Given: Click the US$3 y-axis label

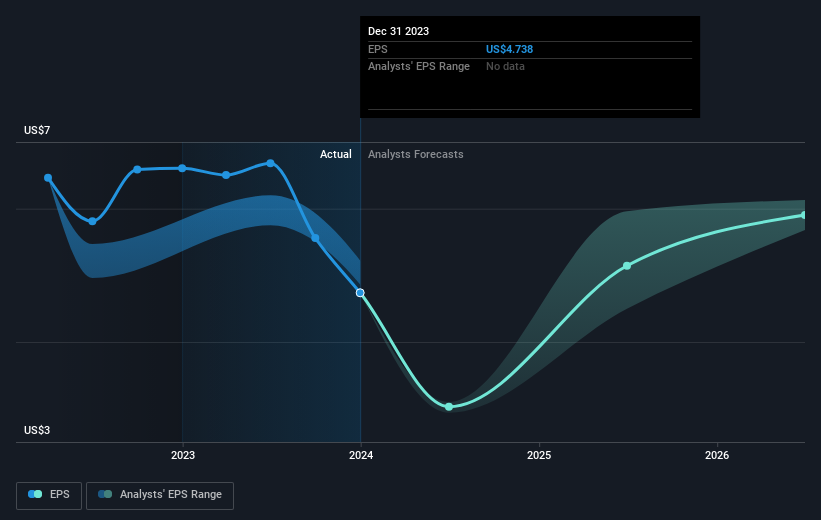Looking at the screenshot, I should click(x=37, y=430).
